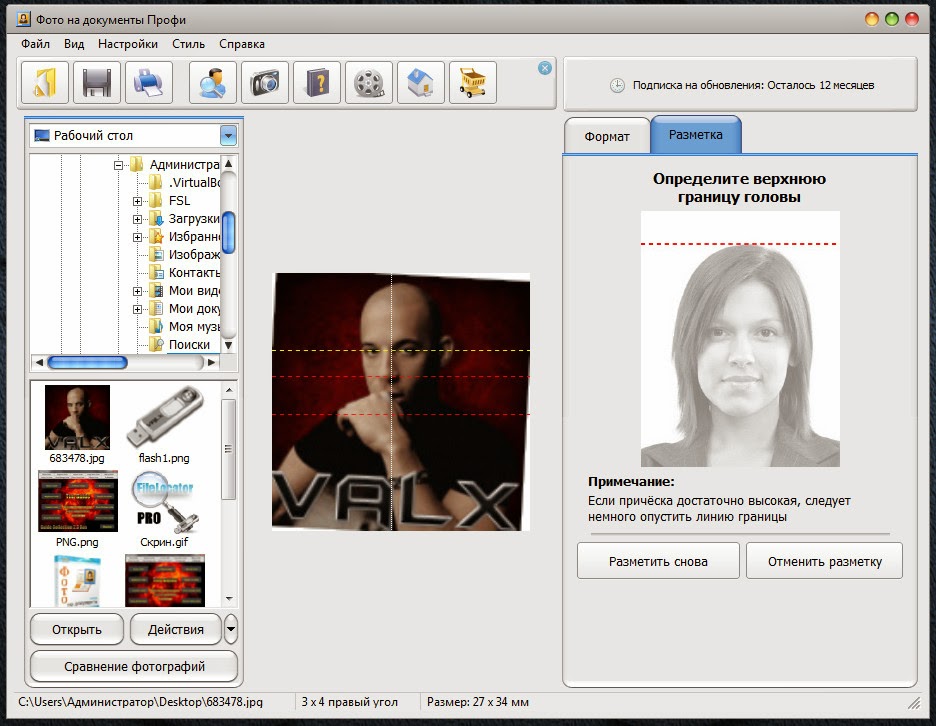Click the Отменить разметку button
936x726 pixels.
[824, 561]
